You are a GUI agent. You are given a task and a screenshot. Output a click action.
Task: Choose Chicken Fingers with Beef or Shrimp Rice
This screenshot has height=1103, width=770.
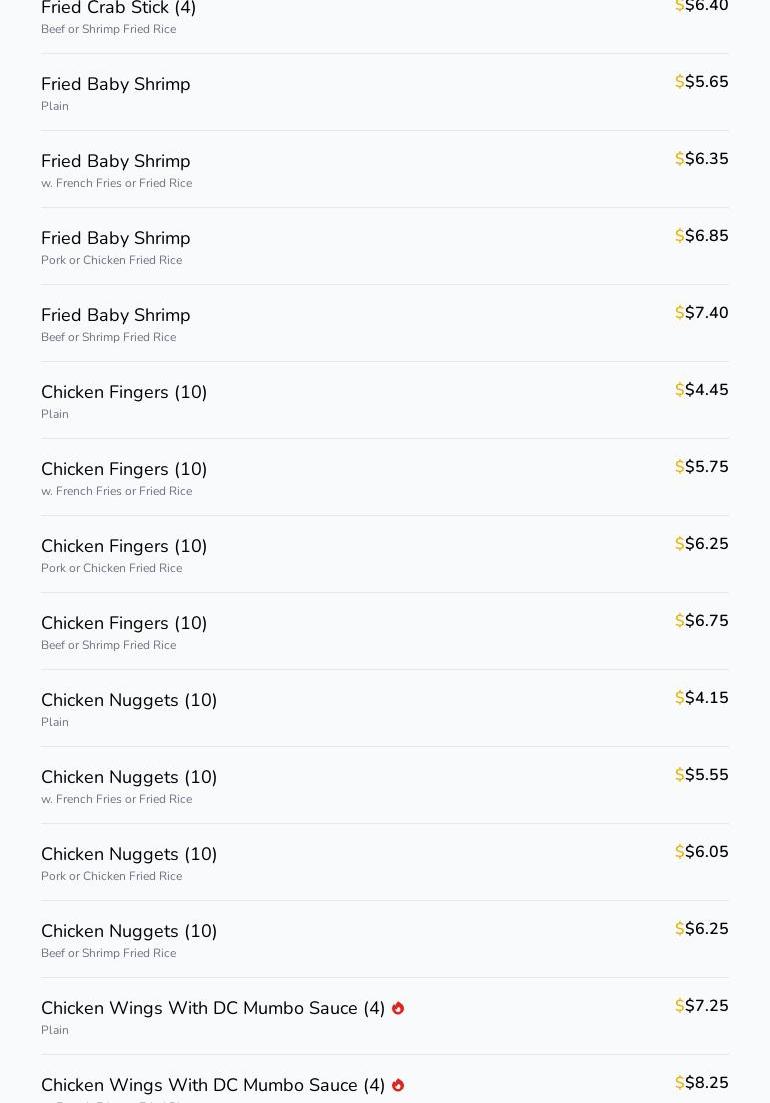(124, 623)
